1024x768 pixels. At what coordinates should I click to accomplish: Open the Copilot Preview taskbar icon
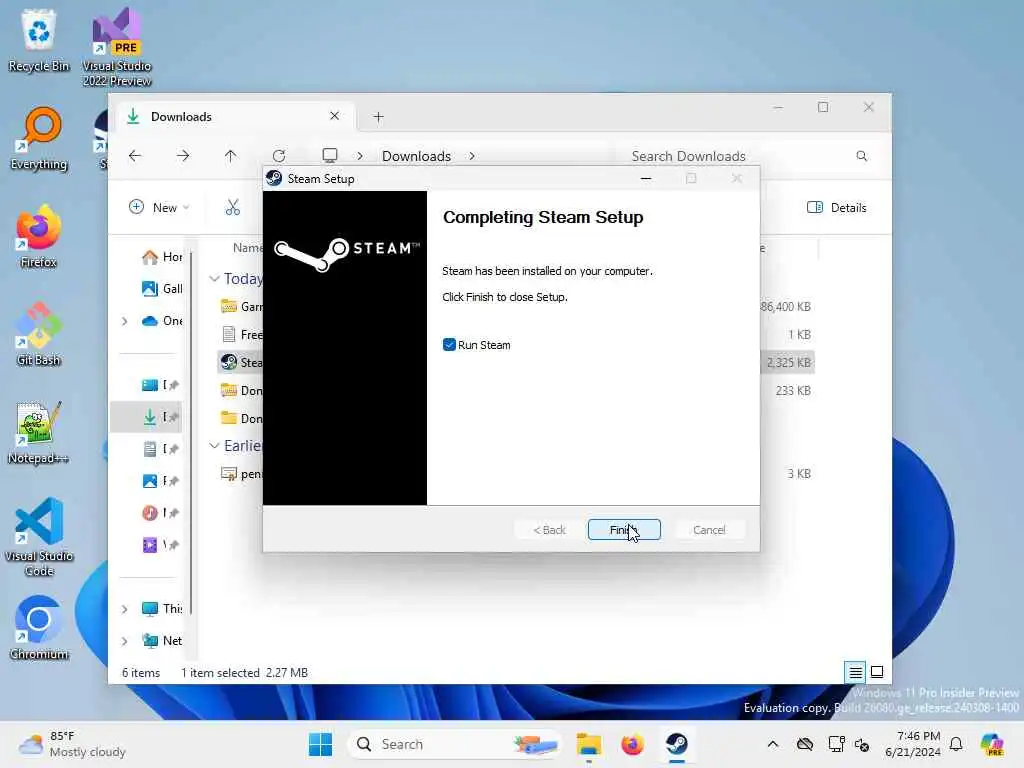pos(992,744)
